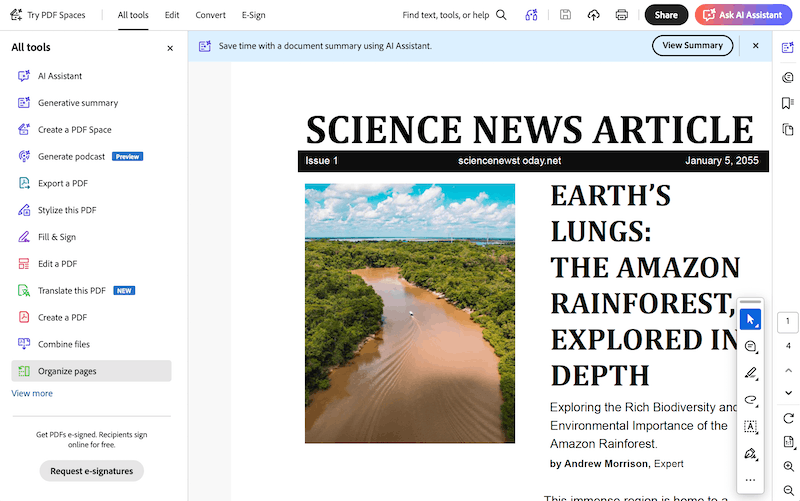
Task: Switch to the Convert tab
Action: [x=210, y=15]
